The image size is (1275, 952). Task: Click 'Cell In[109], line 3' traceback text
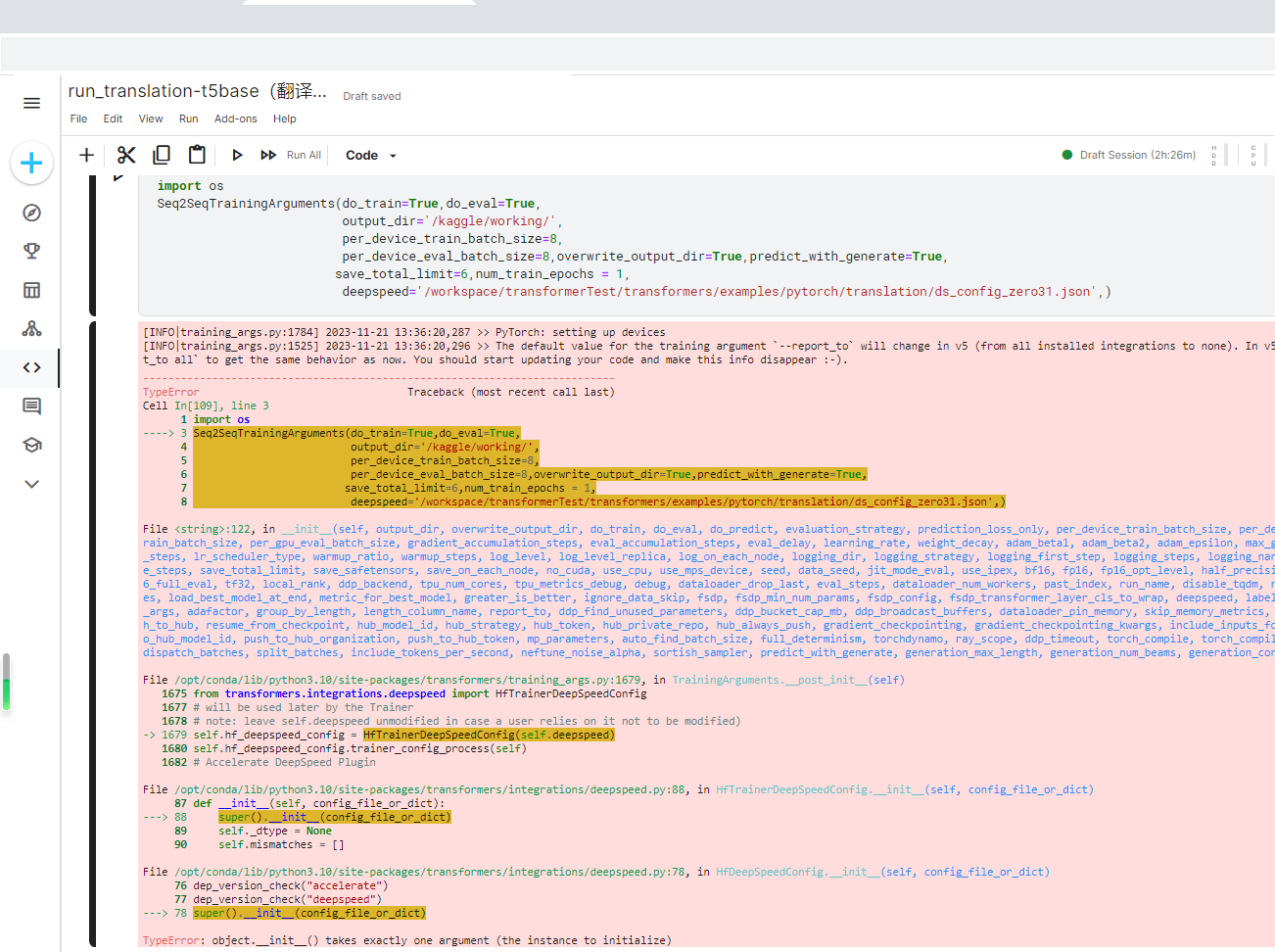tap(206, 405)
